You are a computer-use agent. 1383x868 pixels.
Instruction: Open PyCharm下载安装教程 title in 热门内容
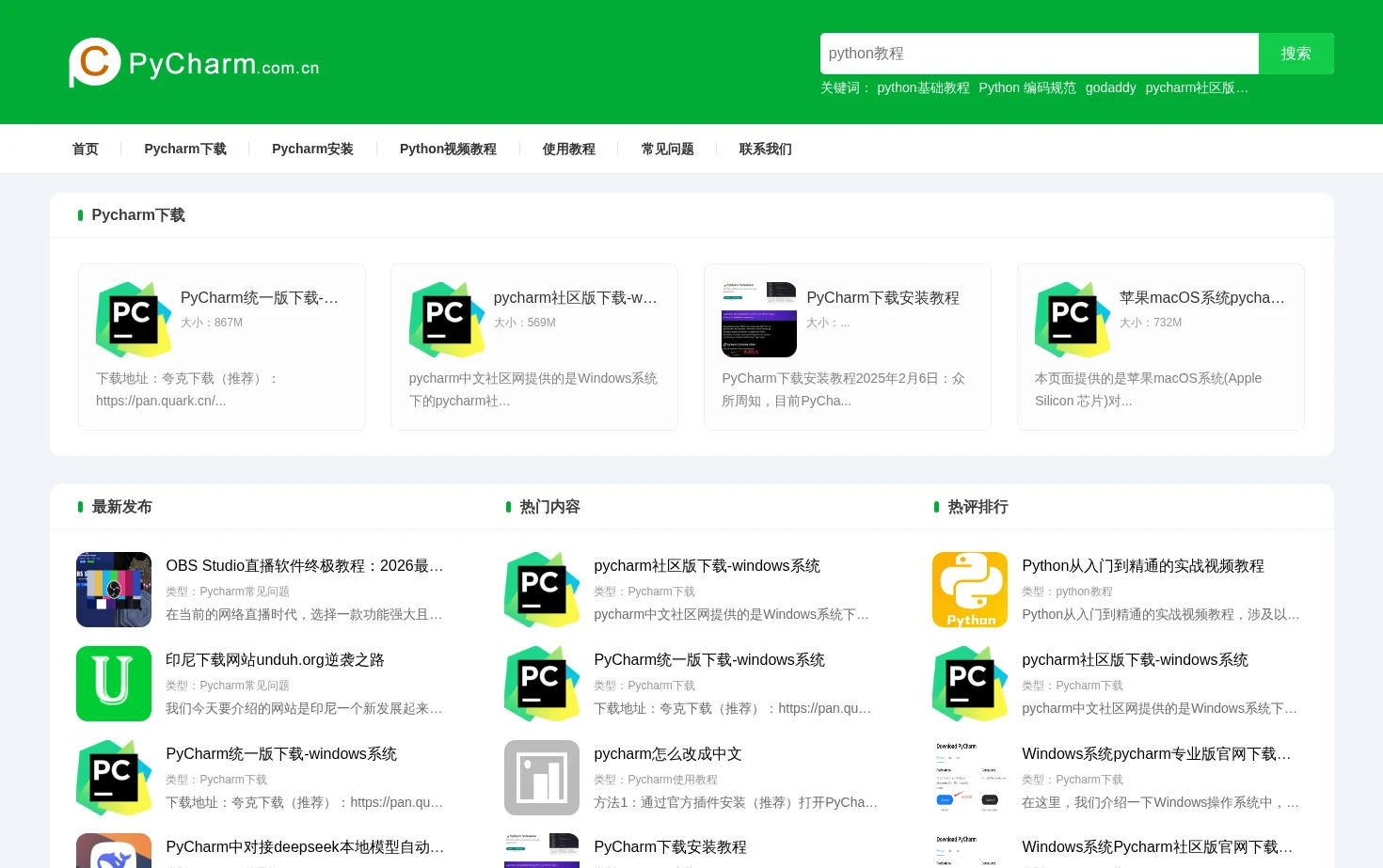coord(670,846)
